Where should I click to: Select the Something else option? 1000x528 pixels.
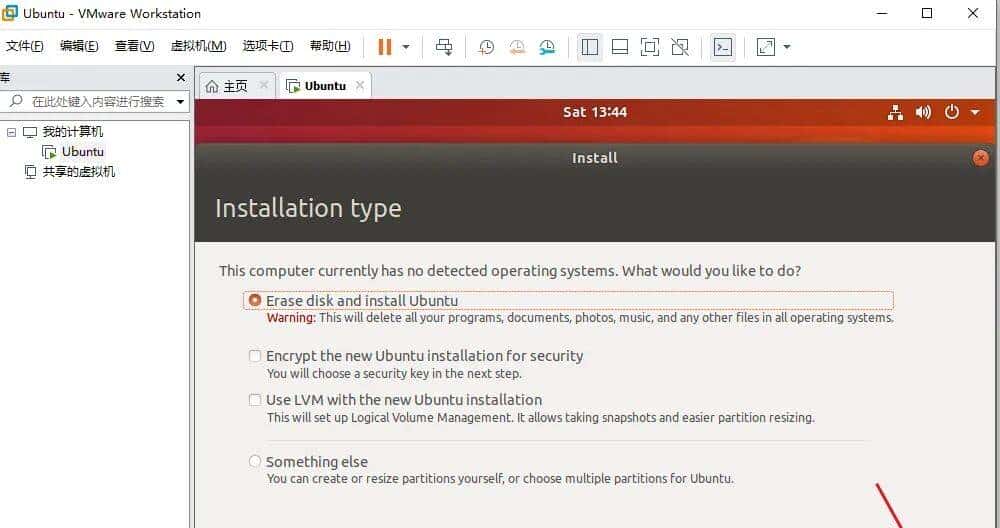pos(254,461)
